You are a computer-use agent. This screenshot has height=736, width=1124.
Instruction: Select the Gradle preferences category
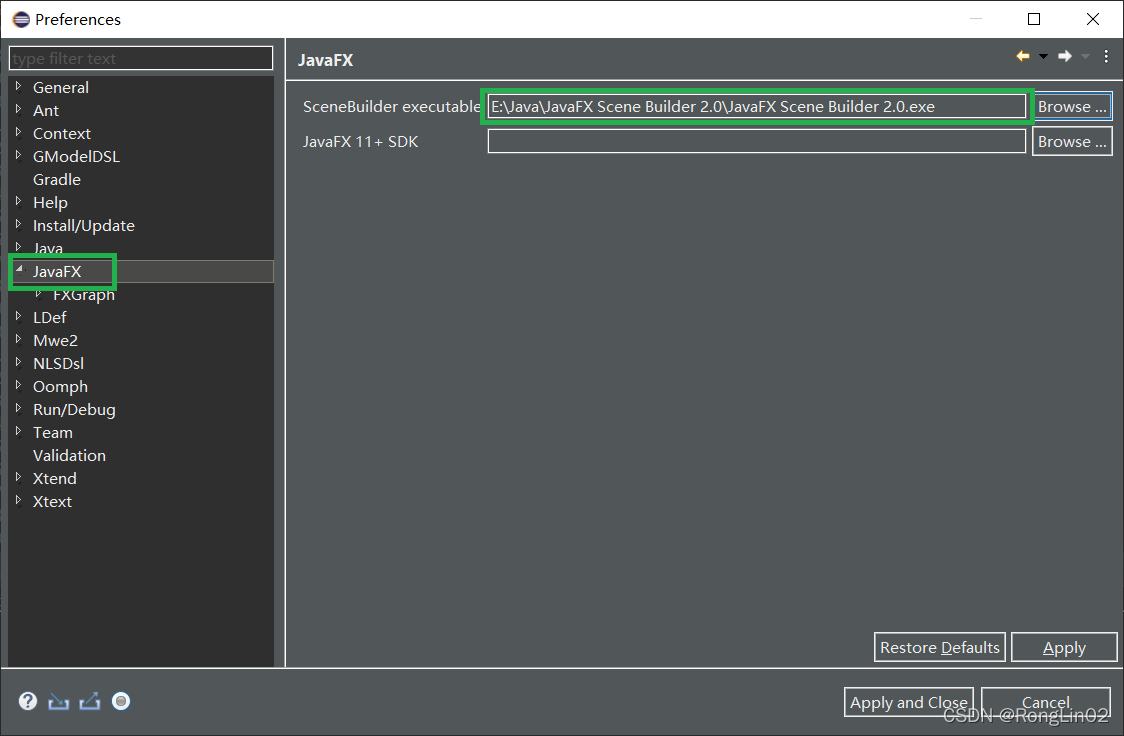click(x=57, y=179)
